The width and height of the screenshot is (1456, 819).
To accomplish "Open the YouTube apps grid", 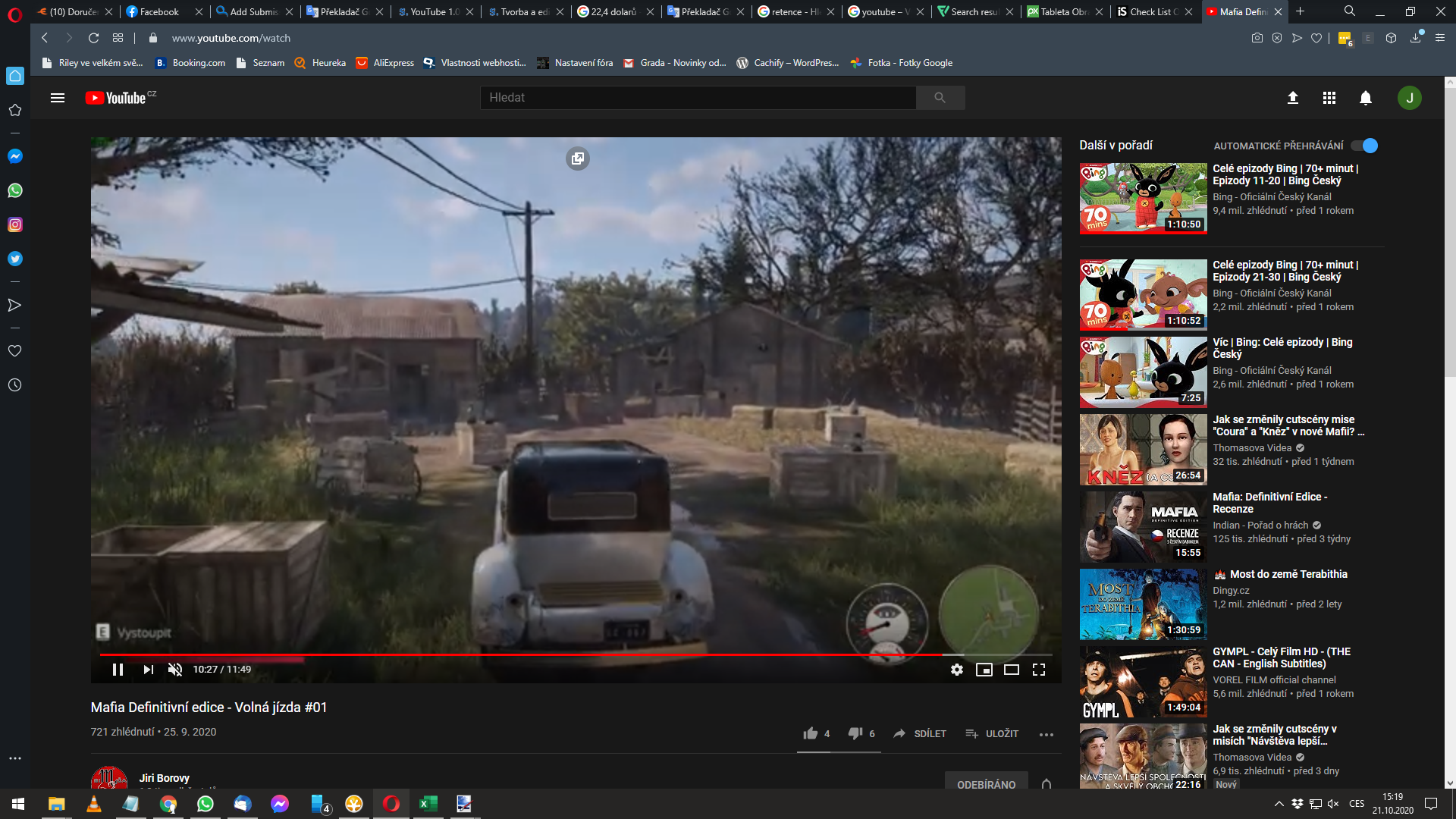I will pyautogui.click(x=1329, y=98).
